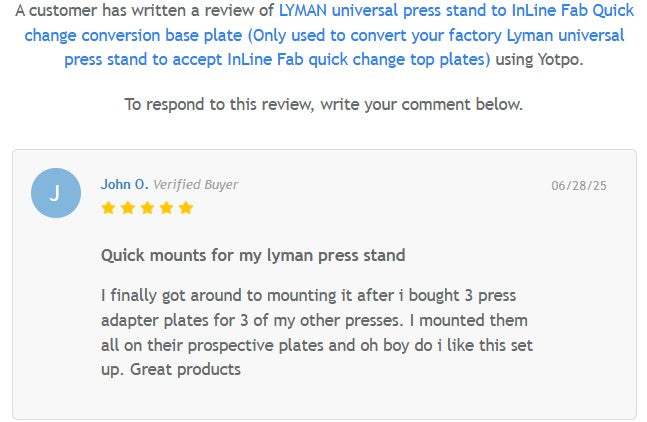The width and height of the screenshot is (647, 422).
Task: Click the third yellow rating star
Action: [x=147, y=208]
